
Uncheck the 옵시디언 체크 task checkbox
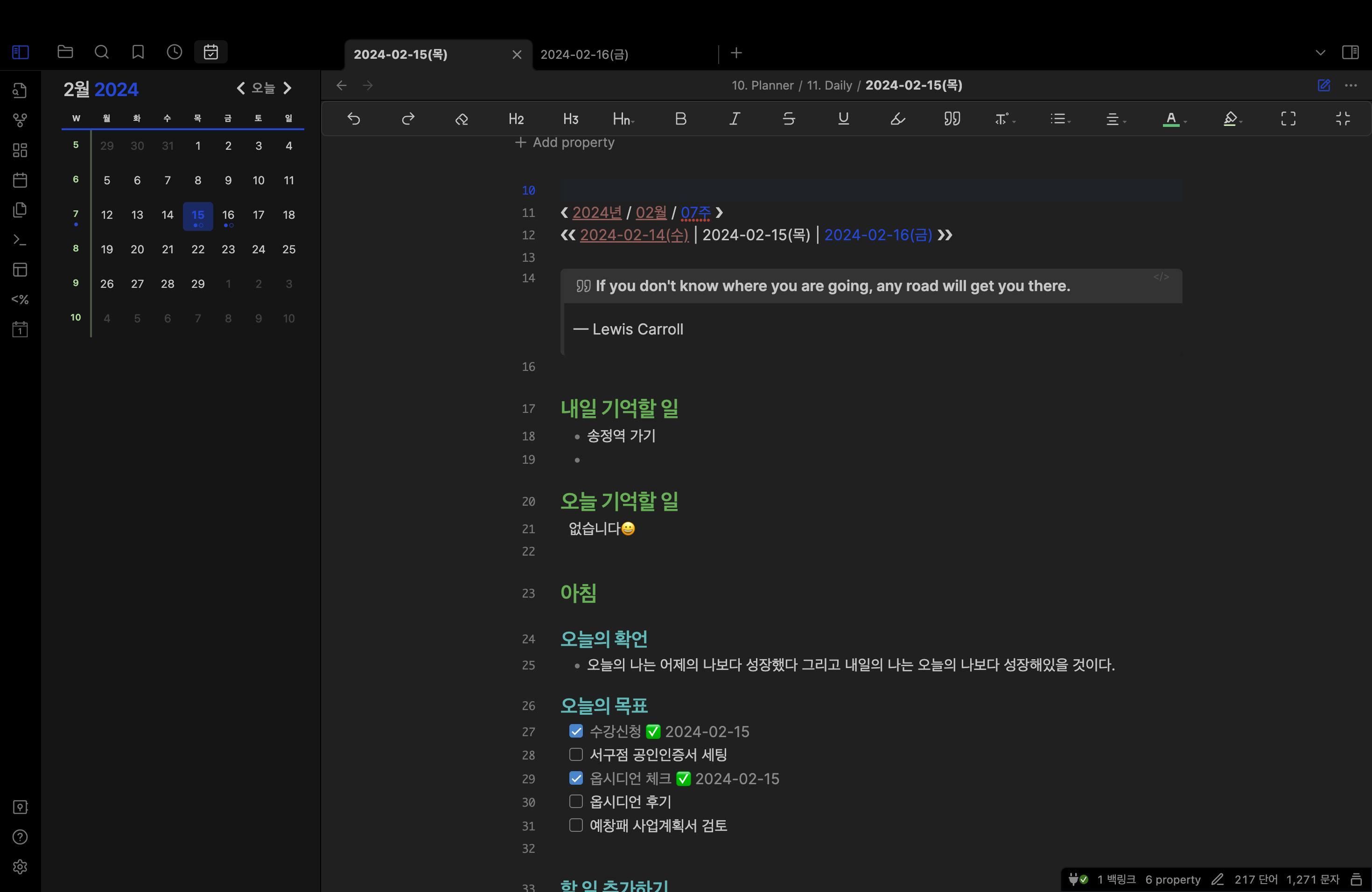(x=576, y=779)
